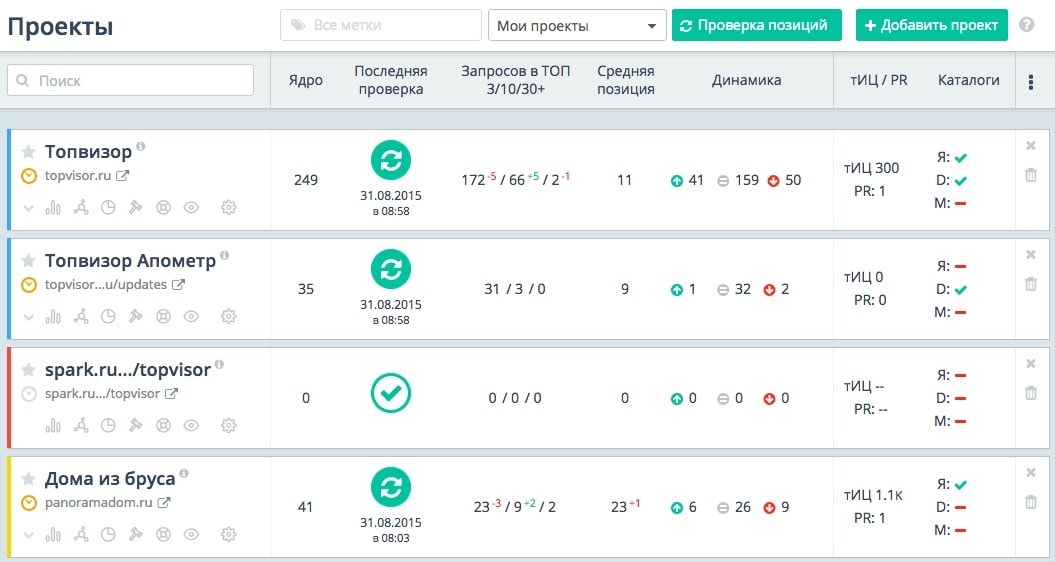Open Дома из бруса project title
Image resolution: width=1055 pixels, height=562 pixels.
tap(110, 479)
